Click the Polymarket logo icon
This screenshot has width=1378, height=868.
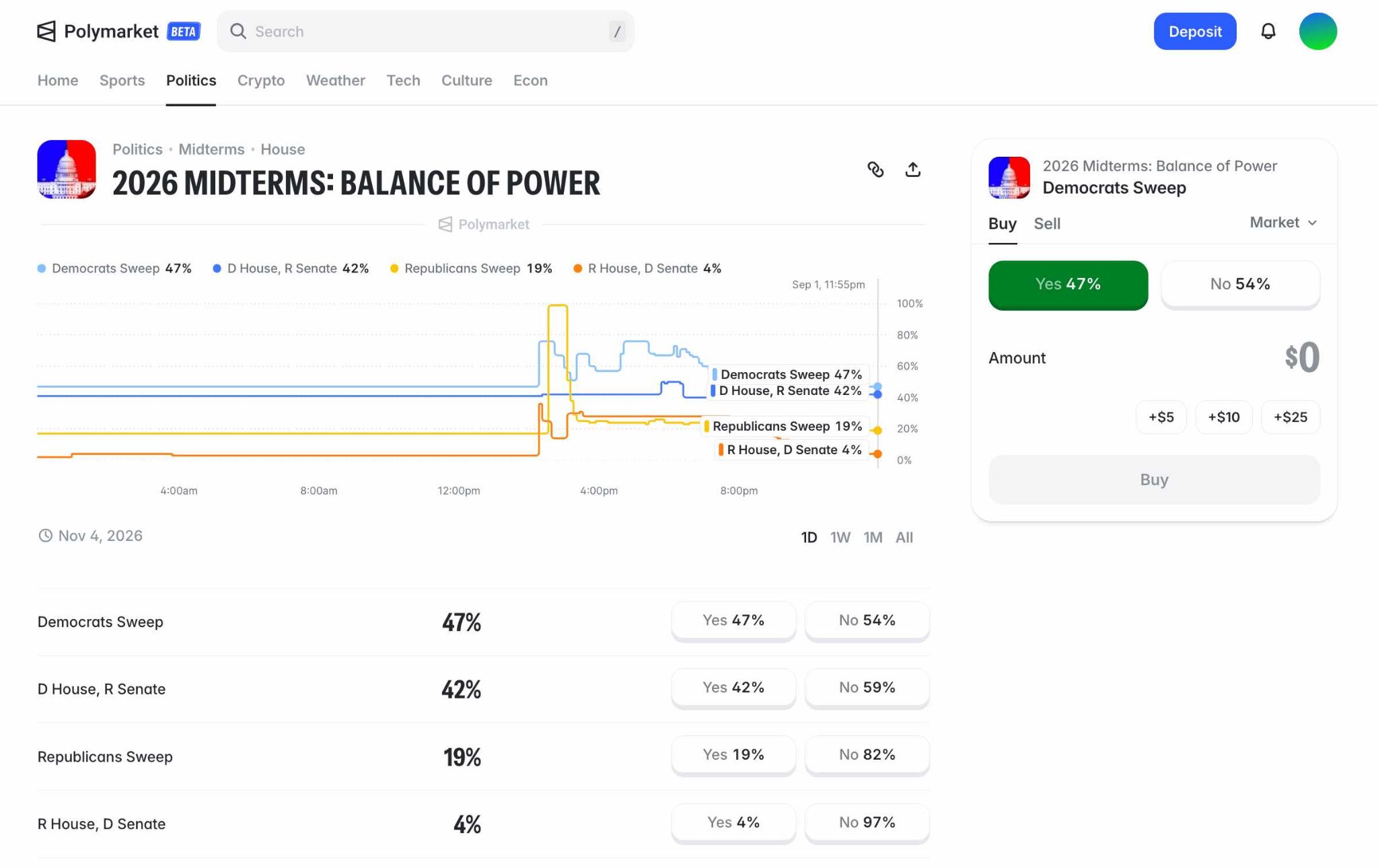(x=46, y=31)
